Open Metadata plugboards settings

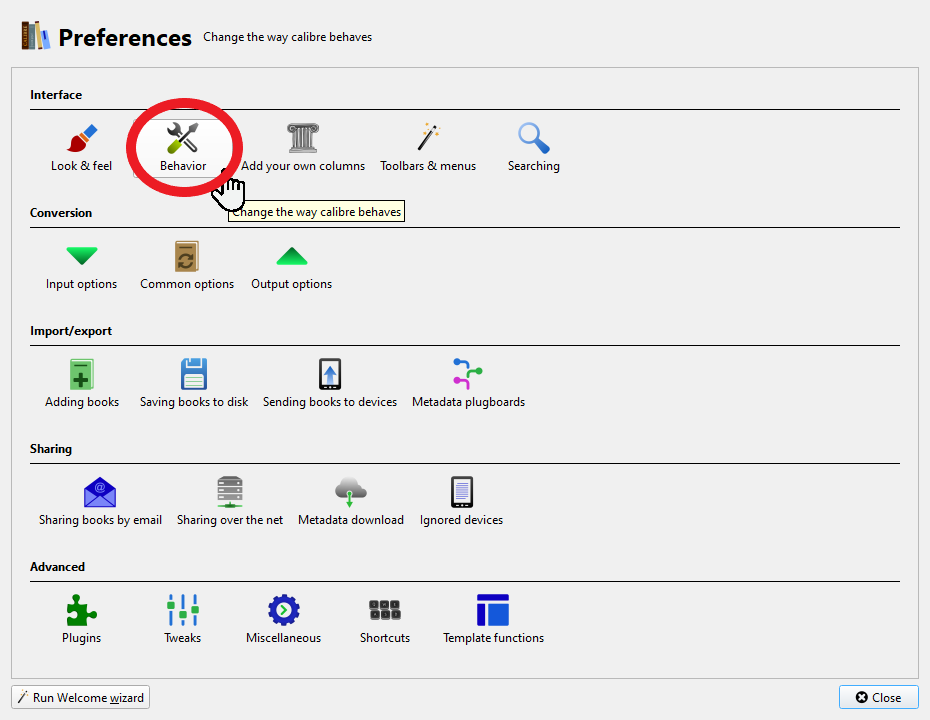pos(468,384)
